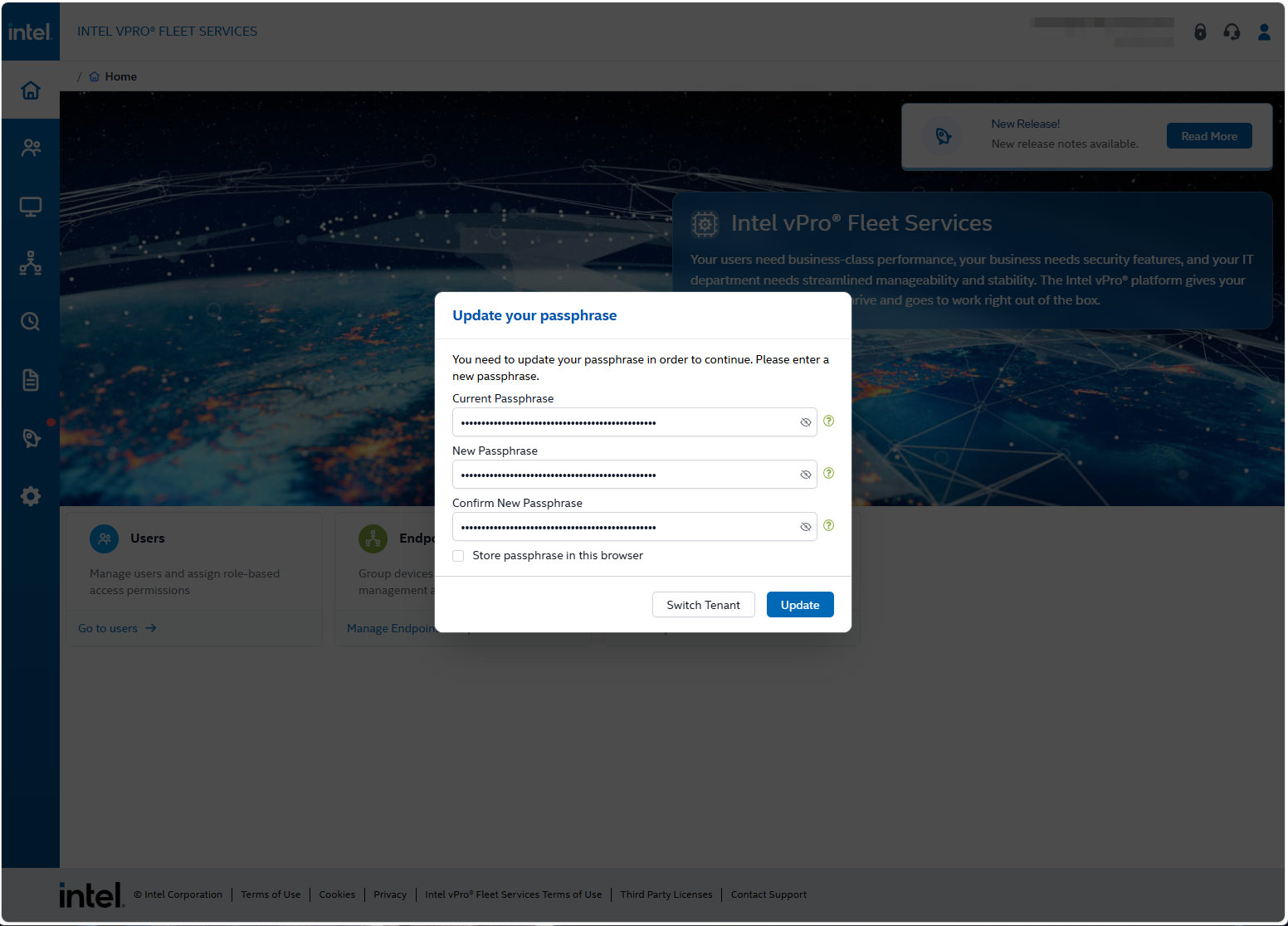Open Third Party Licenses footer link
Viewport: 1288px width, 926px height.
(x=666, y=894)
